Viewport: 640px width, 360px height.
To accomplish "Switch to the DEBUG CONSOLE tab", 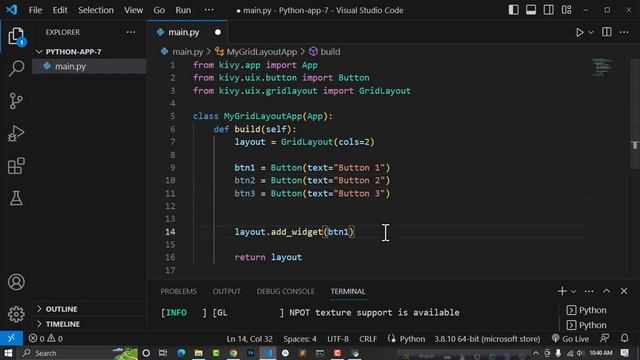I will (285, 291).
